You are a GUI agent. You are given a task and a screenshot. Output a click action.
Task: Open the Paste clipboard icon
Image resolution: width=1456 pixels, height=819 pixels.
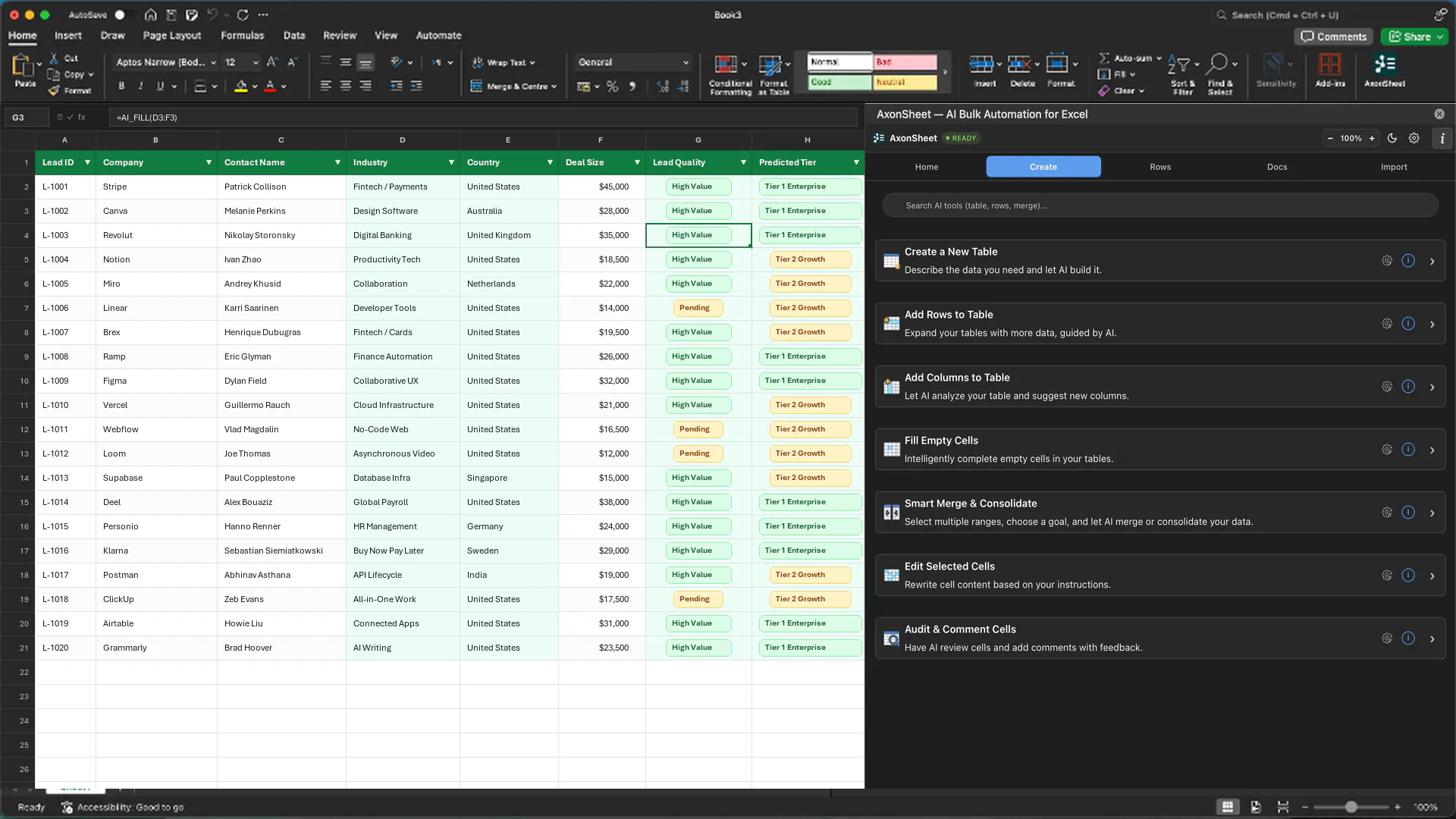[23, 67]
